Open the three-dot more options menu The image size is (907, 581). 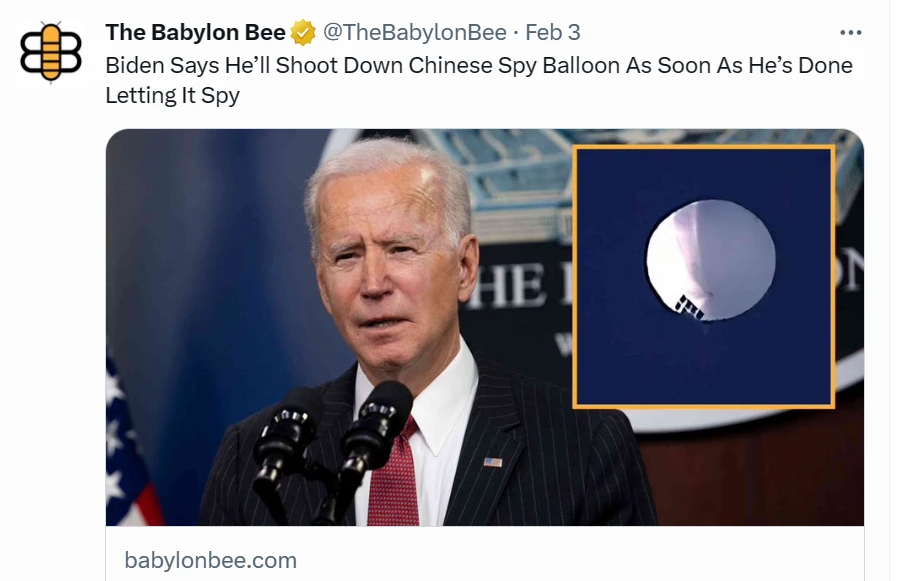pyautogui.click(x=850, y=32)
